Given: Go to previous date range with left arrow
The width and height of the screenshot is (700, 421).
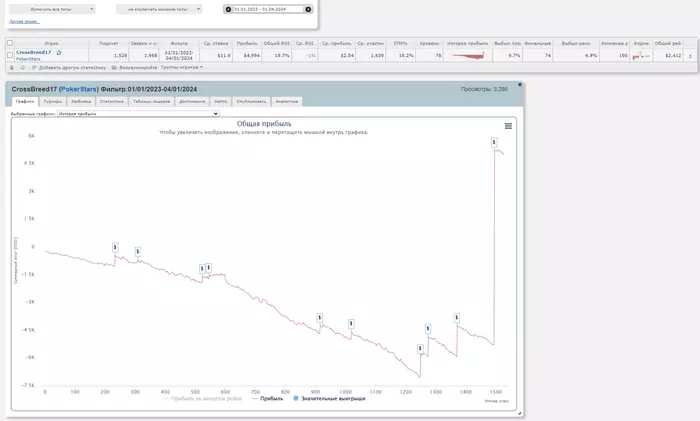Looking at the screenshot, I should tap(228, 9).
